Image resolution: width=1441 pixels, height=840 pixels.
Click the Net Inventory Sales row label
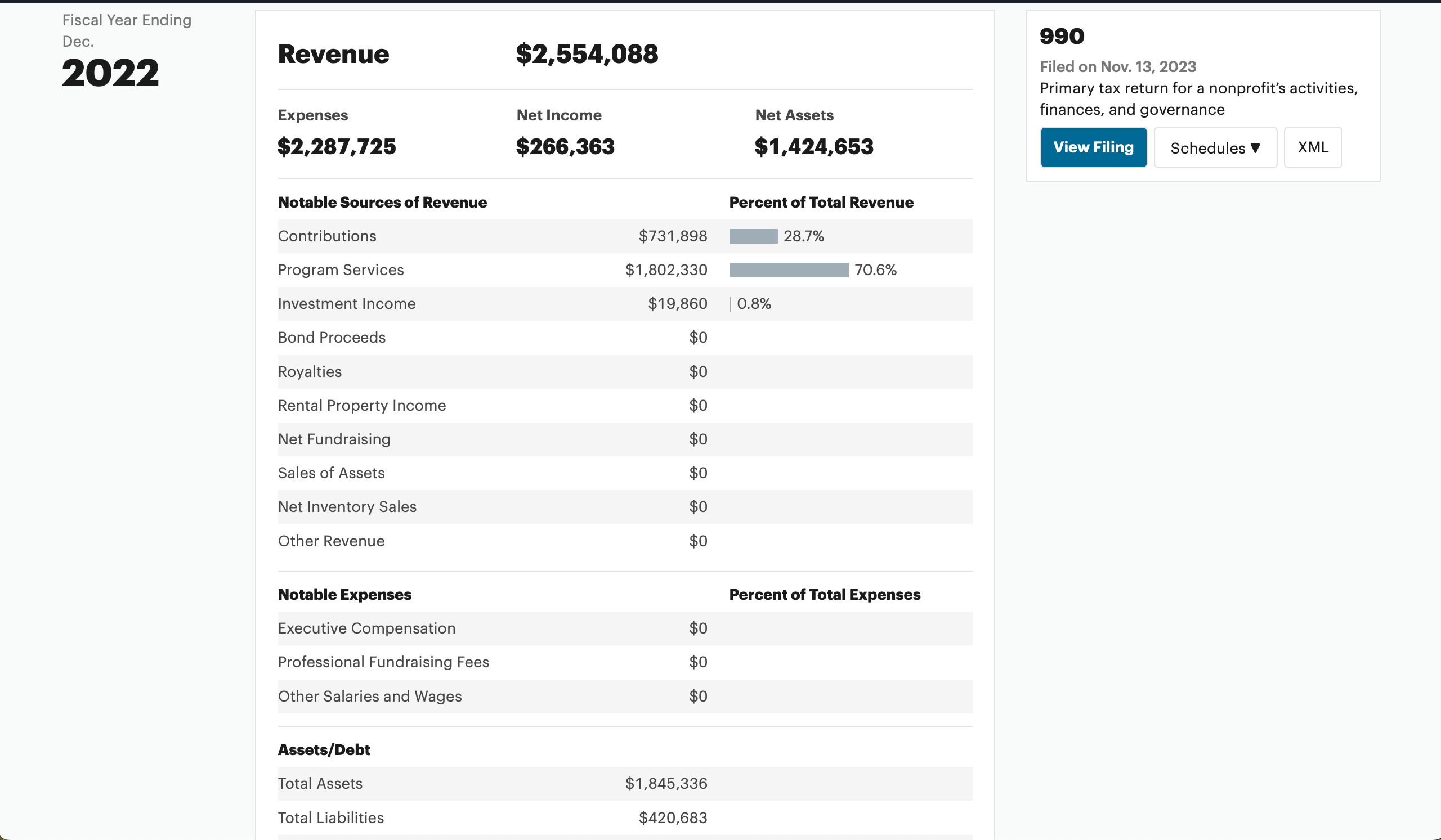[x=347, y=506]
